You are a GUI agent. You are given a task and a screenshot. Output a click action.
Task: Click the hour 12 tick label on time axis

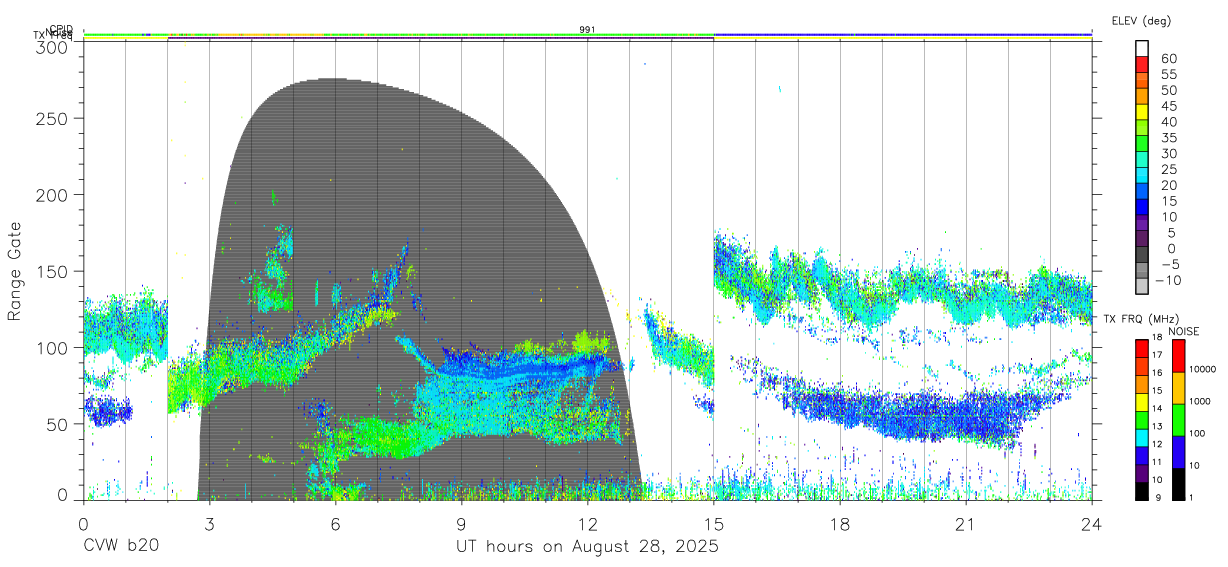(587, 525)
